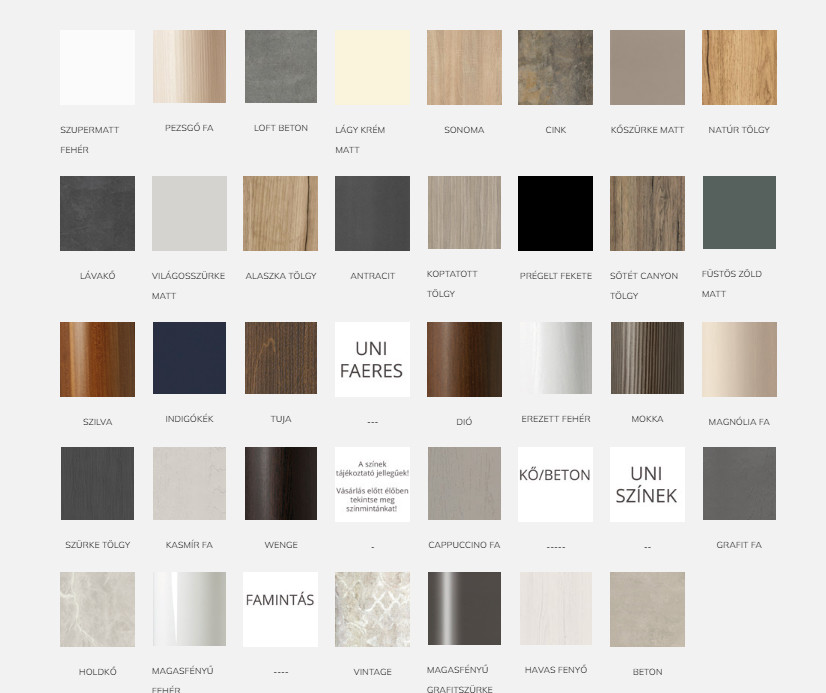Pick the Lávakő dark stone swatch
This screenshot has height=693, width=826.
coord(97,213)
